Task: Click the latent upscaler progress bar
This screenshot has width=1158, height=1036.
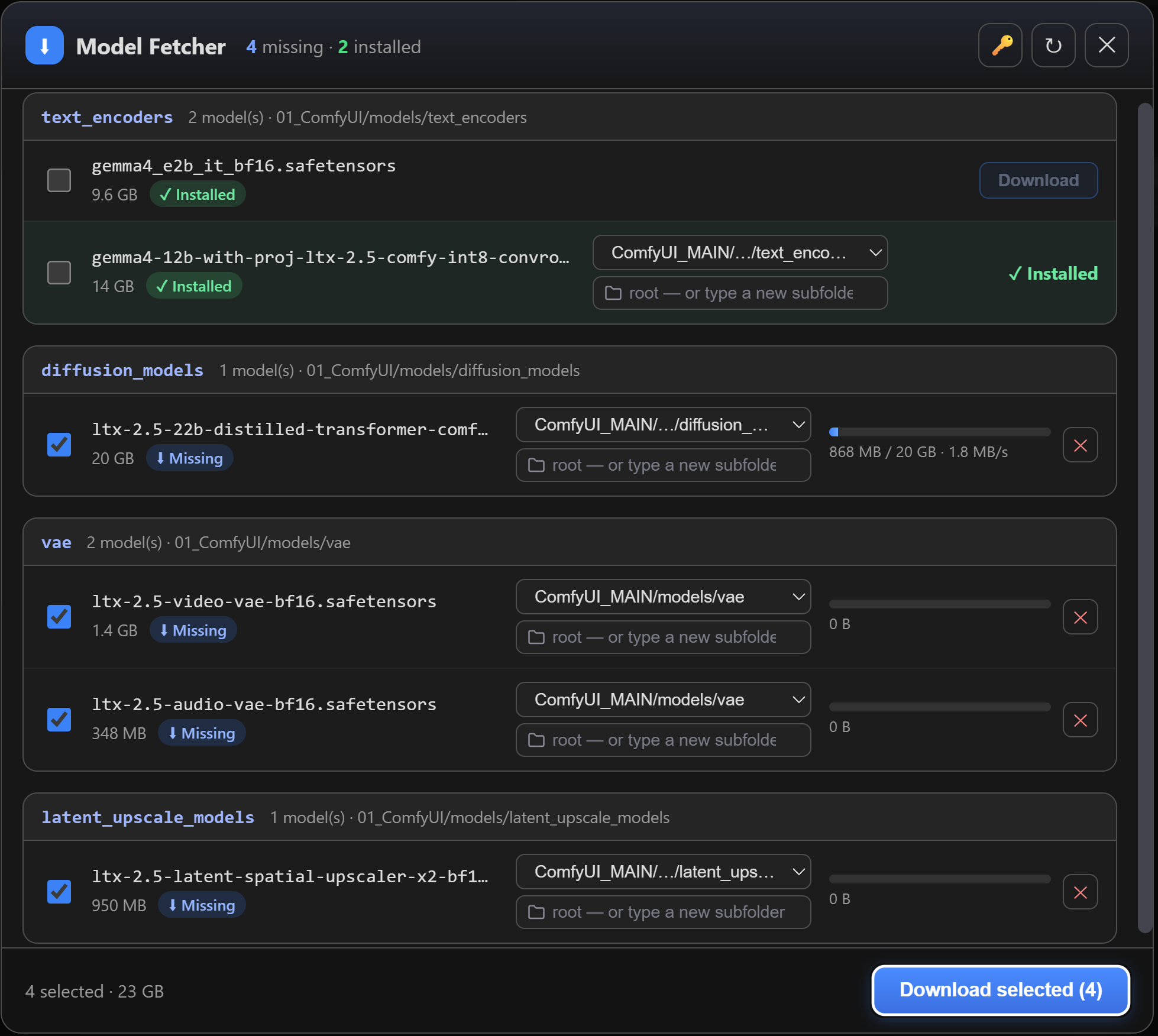Action: (940, 879)
